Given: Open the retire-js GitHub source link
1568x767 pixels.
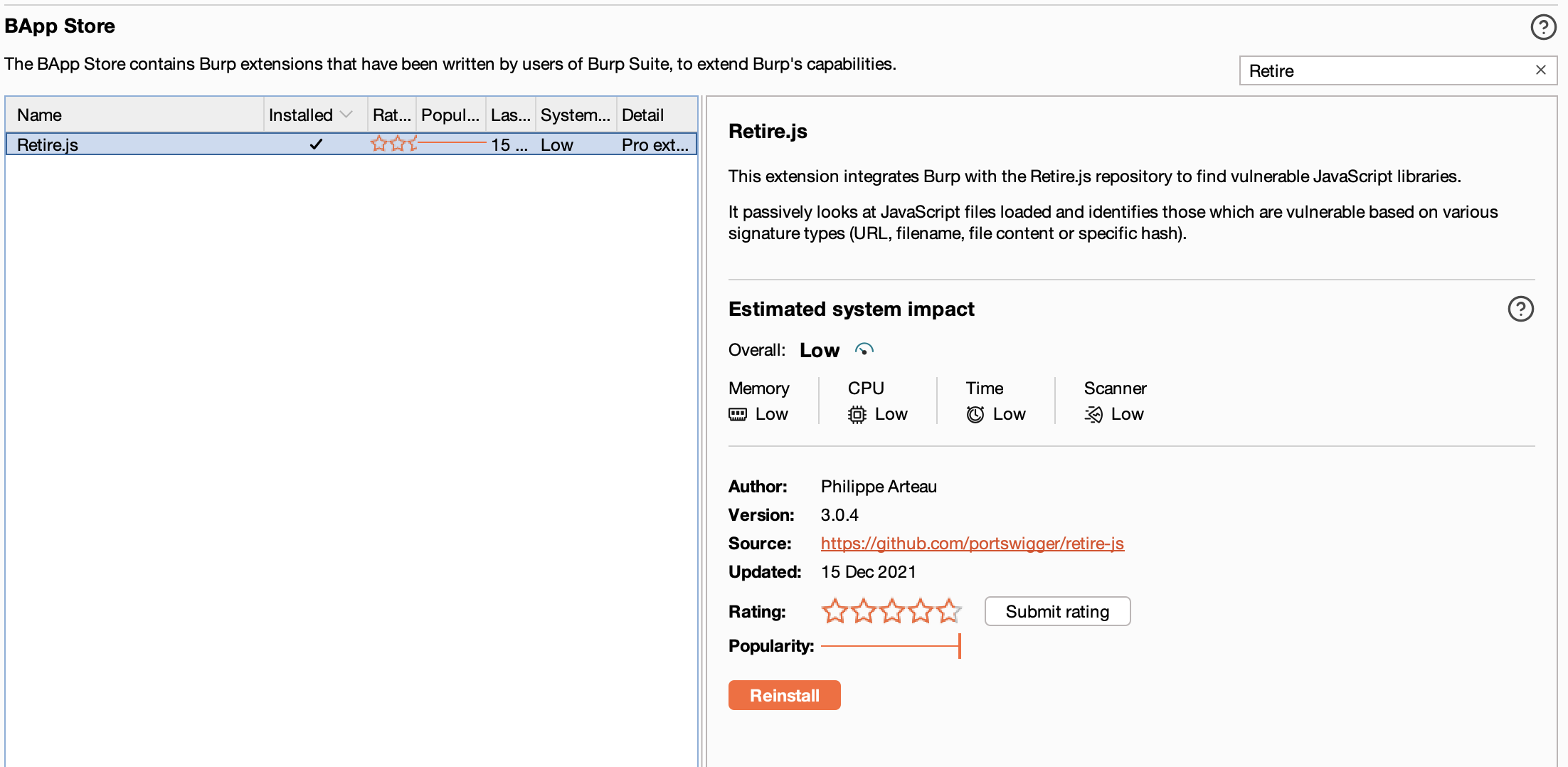Looking at the screenshot, I should point(972,544).
